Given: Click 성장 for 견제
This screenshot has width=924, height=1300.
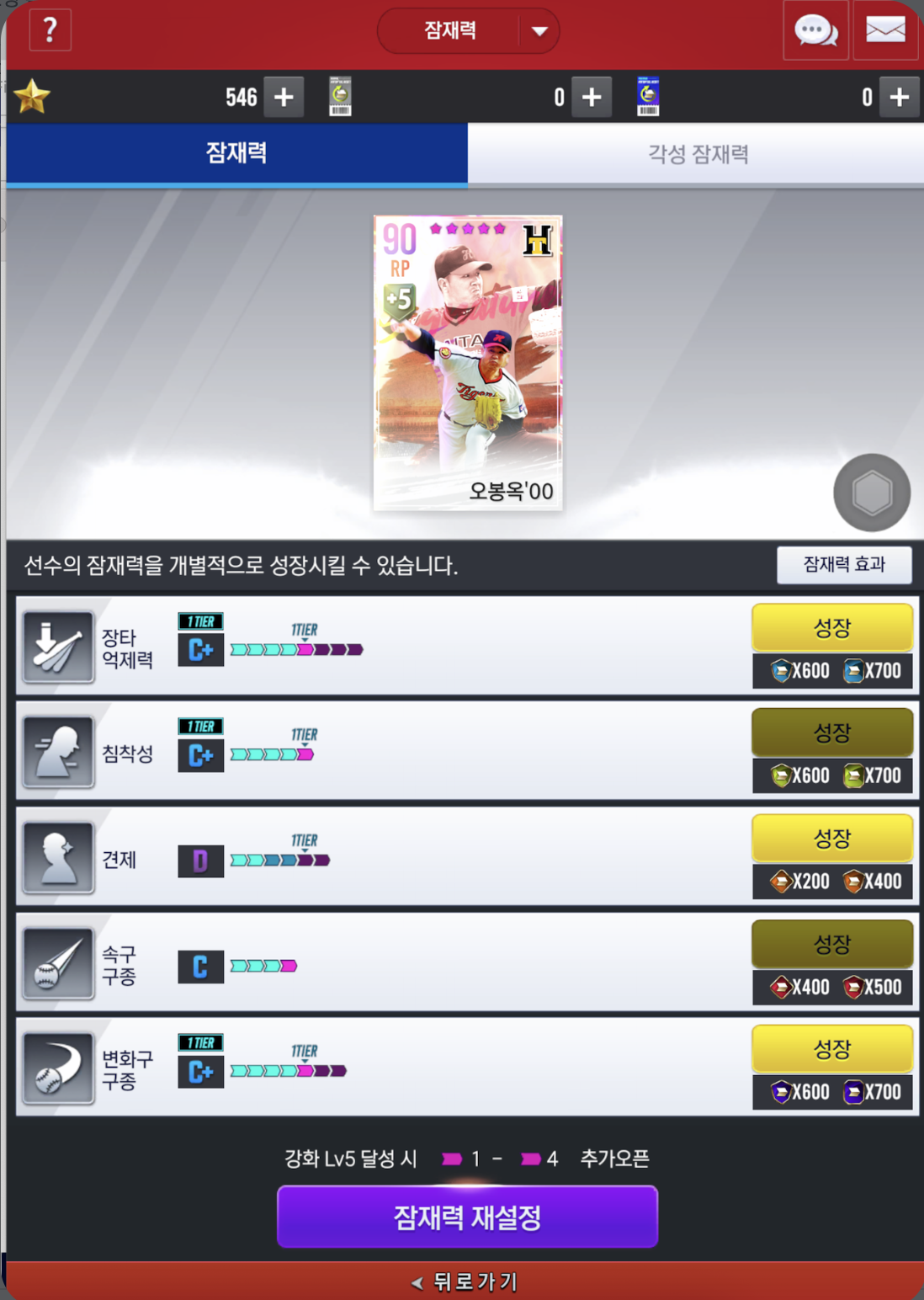Looking at the screenshot, I should point(832,838).
